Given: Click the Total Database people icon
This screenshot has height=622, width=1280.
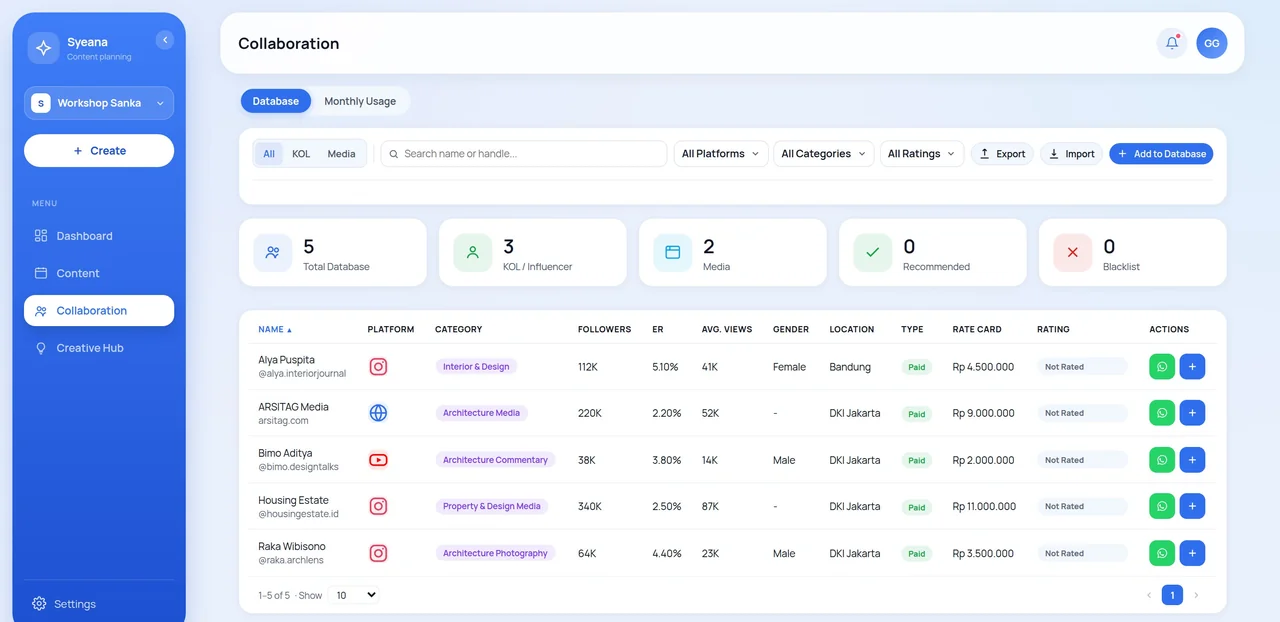Looking at the screenshot, I should click(273, 253).
